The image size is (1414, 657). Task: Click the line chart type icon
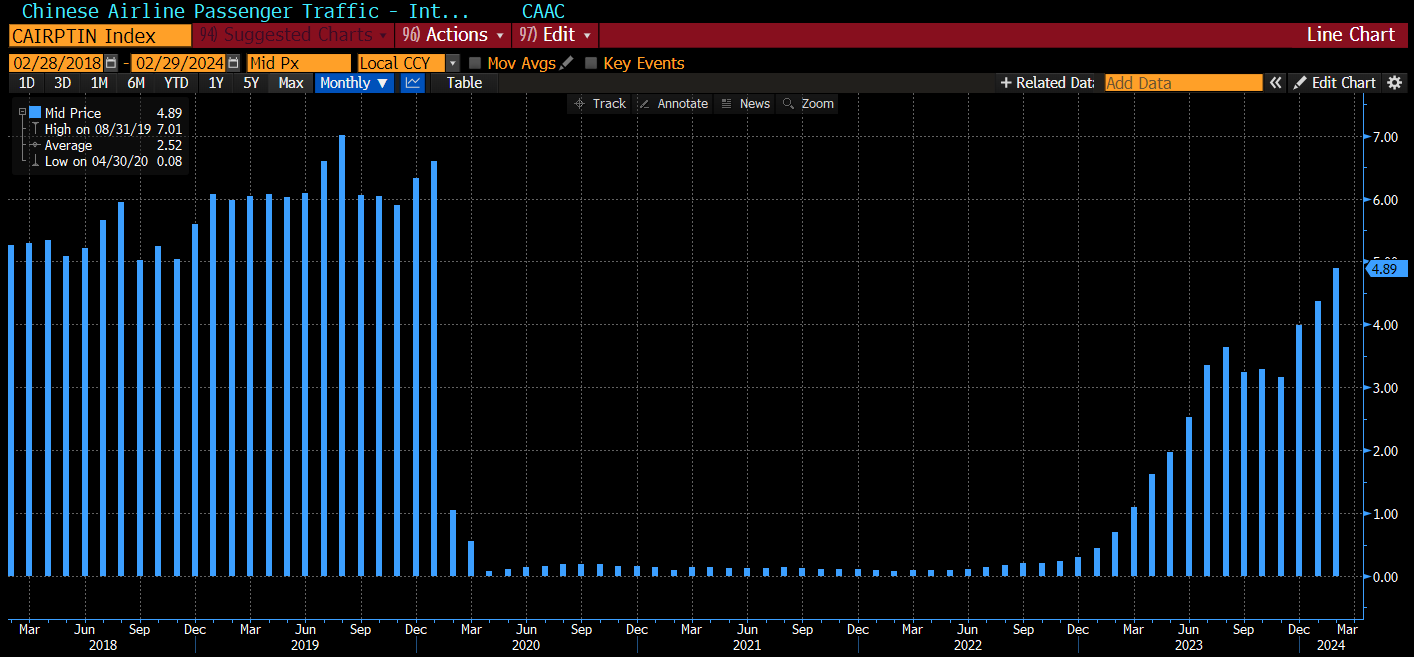(x=412, y=83)
